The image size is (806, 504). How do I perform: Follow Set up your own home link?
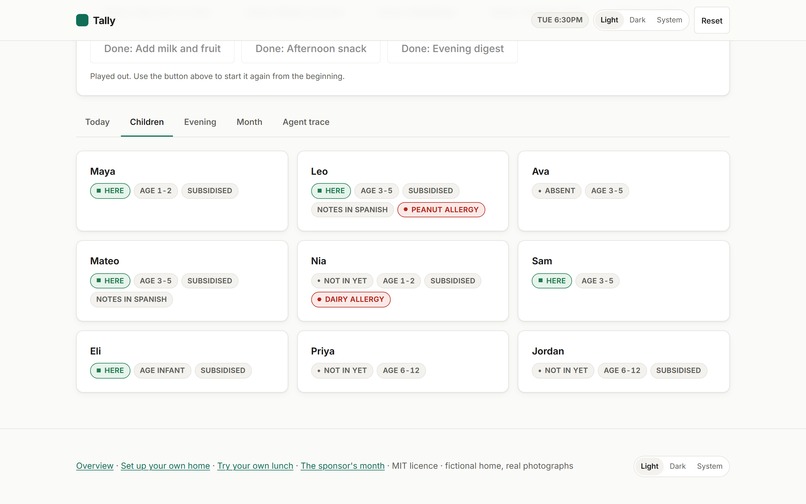(x=165, y=466)
